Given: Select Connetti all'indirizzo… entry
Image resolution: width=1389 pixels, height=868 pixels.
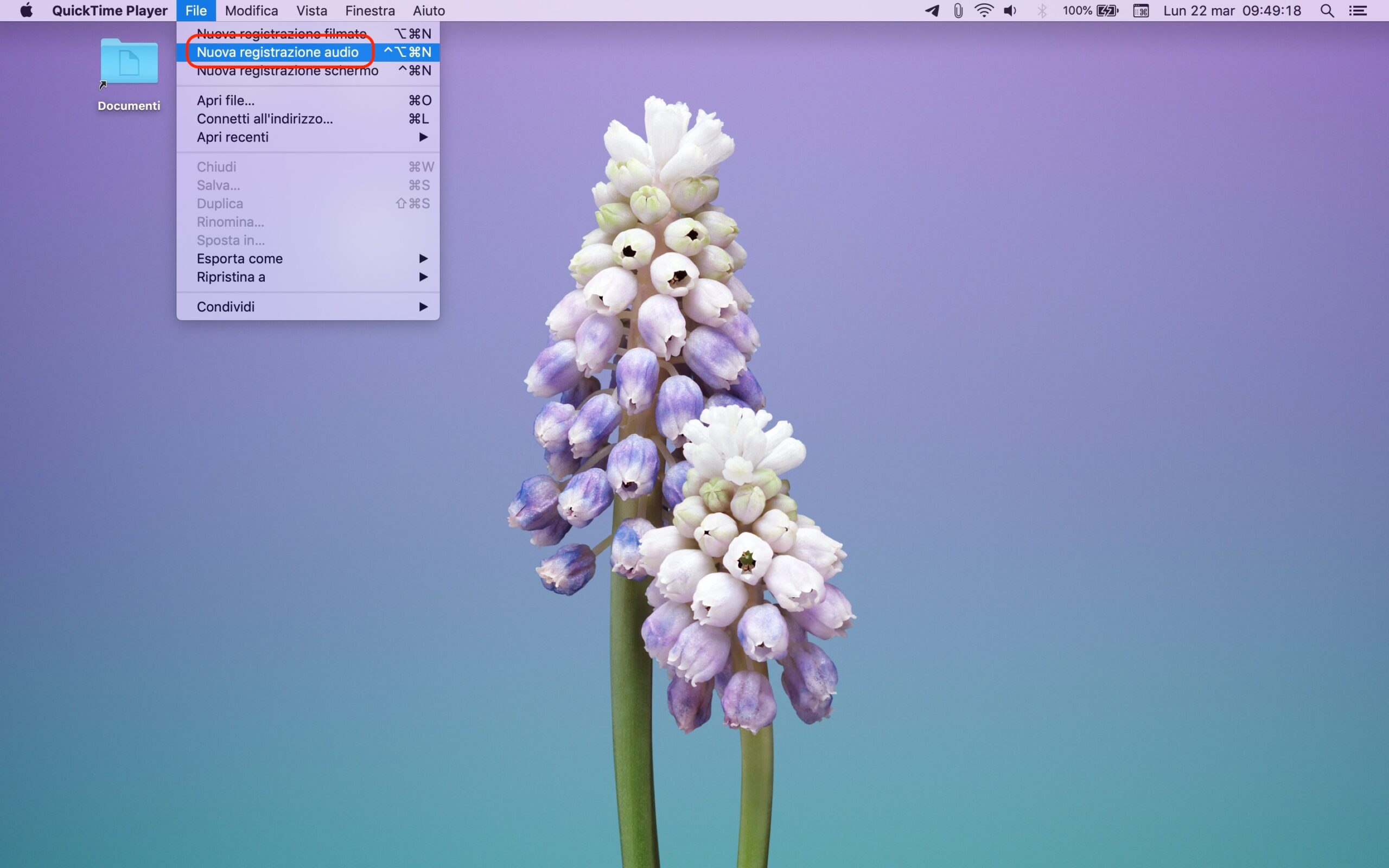Looking at the screenshot, I should click(265, 119).
